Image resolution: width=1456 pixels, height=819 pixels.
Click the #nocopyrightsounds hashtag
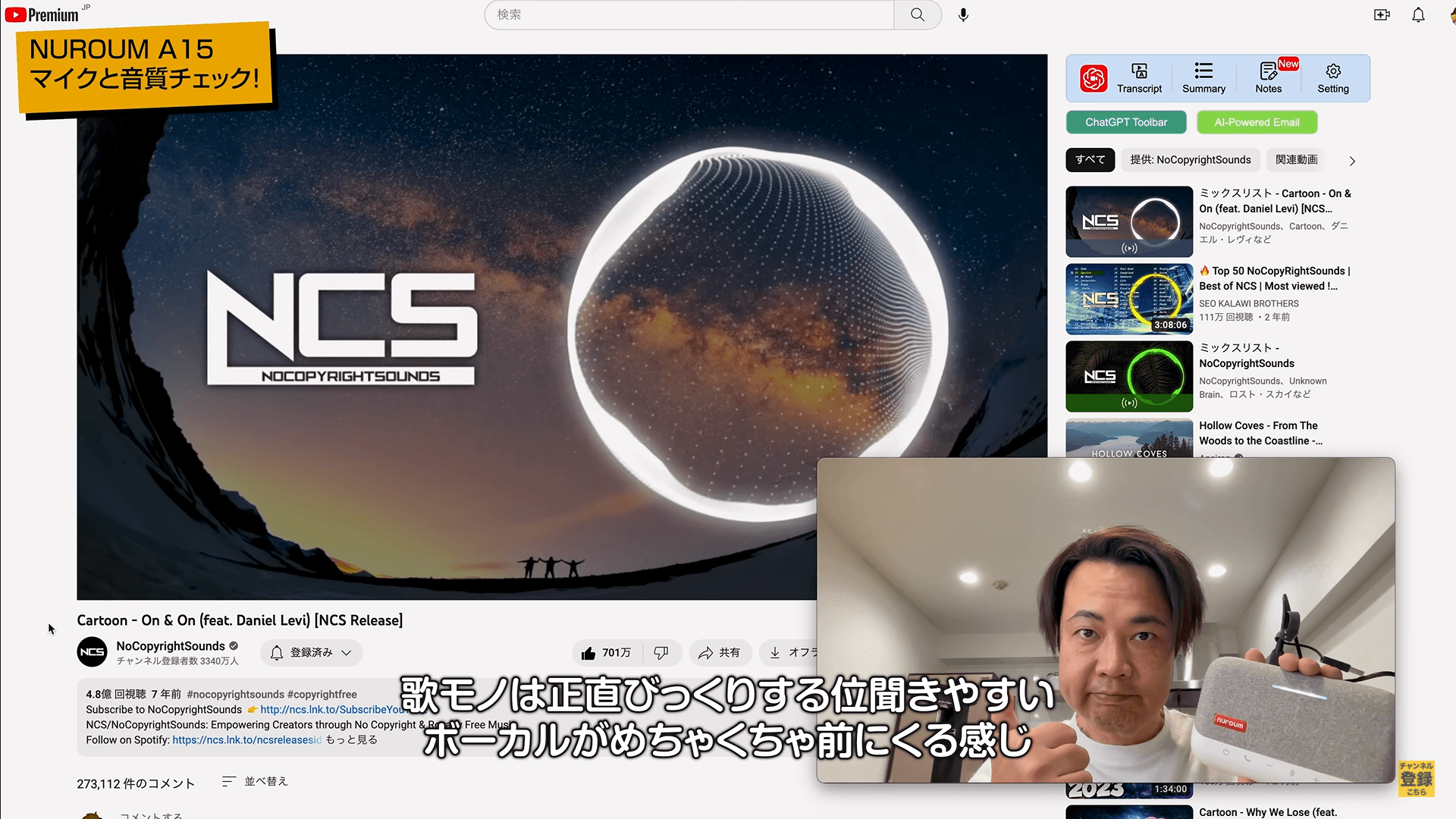[235, 695]
